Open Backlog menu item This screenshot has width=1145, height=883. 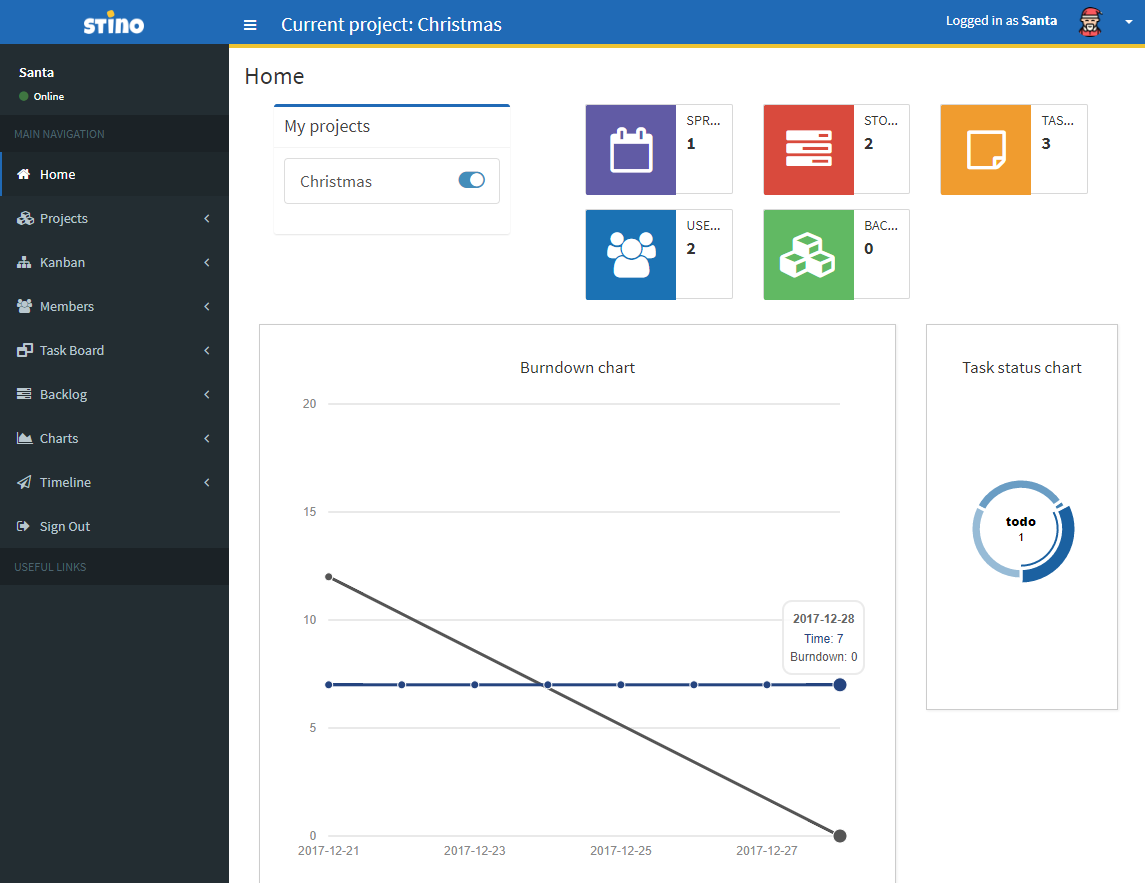[115, 394]
